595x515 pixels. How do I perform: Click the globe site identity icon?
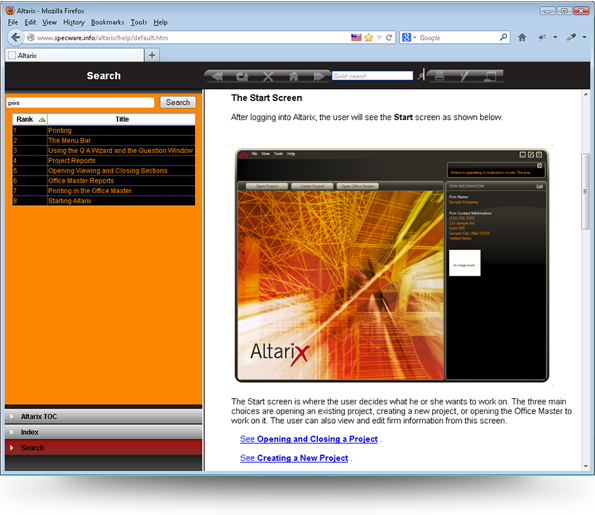tap(31, 37)
